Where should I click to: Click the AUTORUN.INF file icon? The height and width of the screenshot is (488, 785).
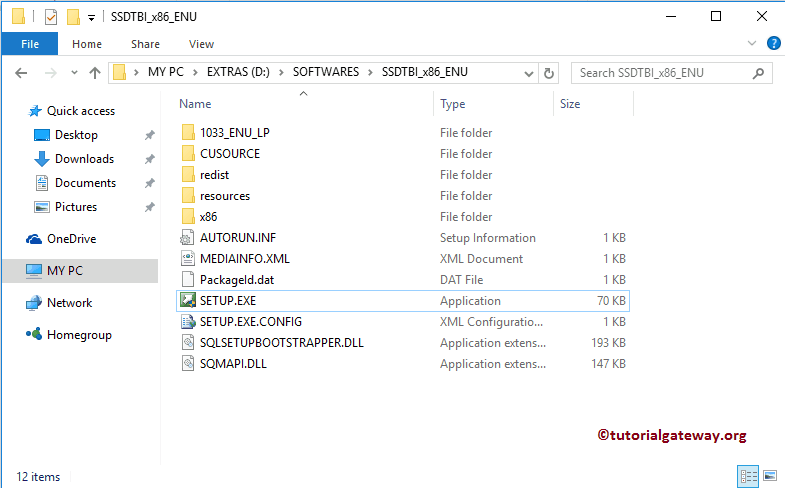pyautogui.click(x=188, y=238)
